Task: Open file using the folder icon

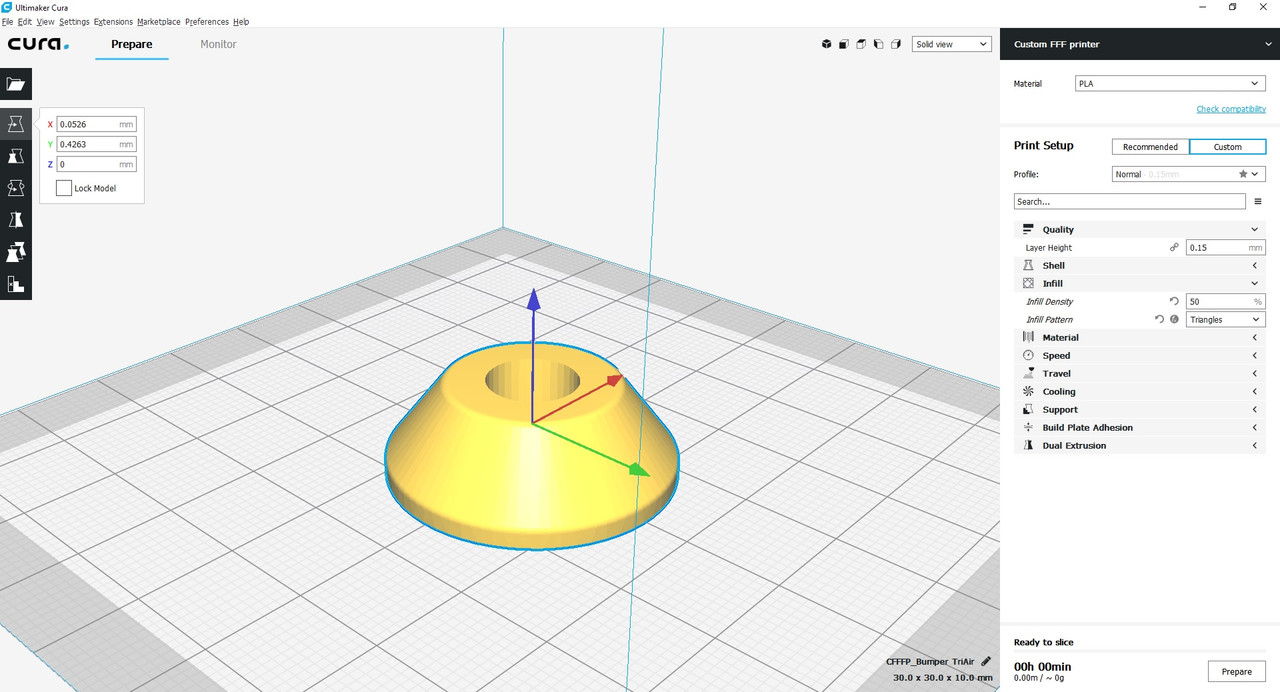Action: [16, 84]
